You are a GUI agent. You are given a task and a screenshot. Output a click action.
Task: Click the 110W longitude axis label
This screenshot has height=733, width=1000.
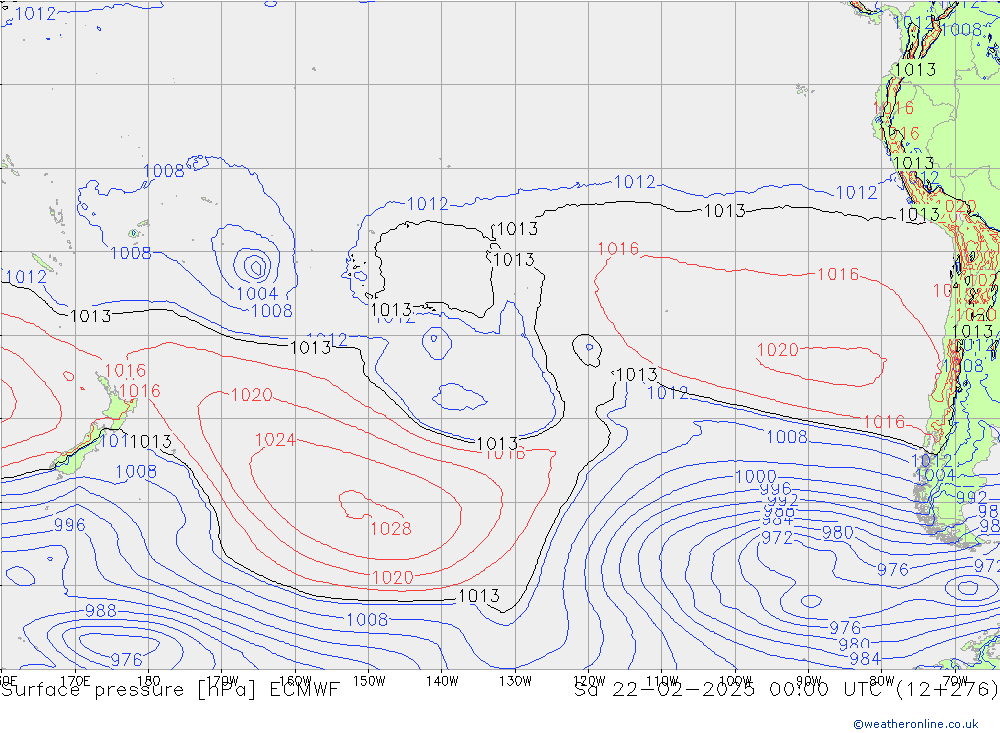[x=662, y=681]
